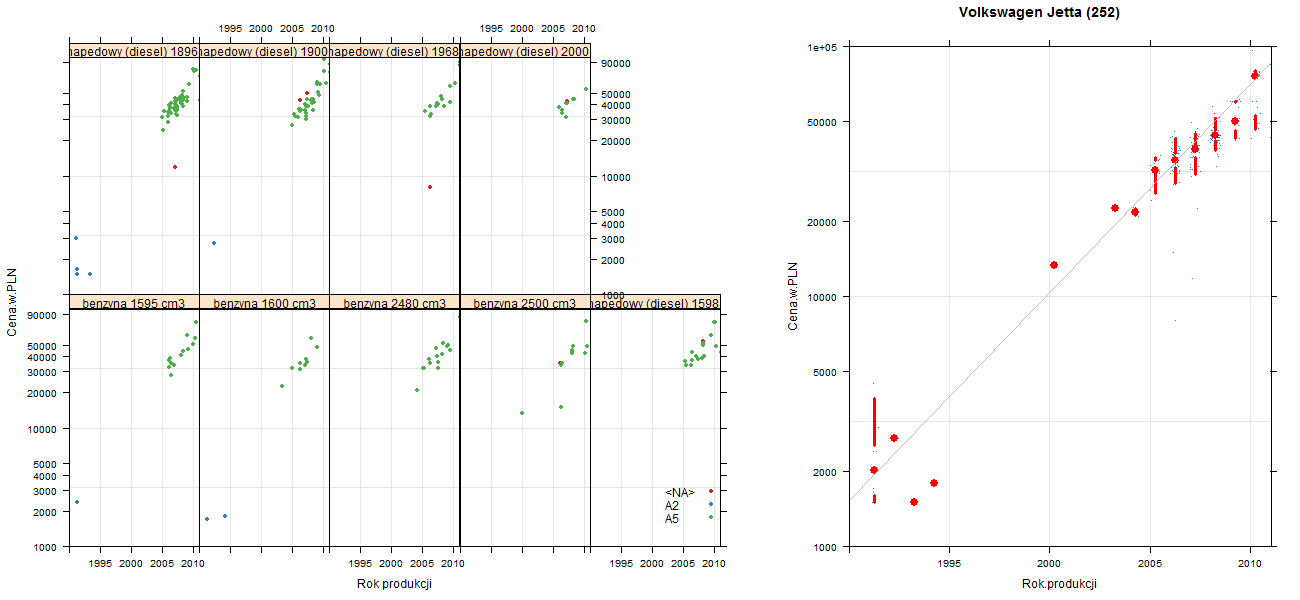Click the '1e+05' tick label in Jetta chart
This screenshot has width=1300, height=600.
coord(824,47)
